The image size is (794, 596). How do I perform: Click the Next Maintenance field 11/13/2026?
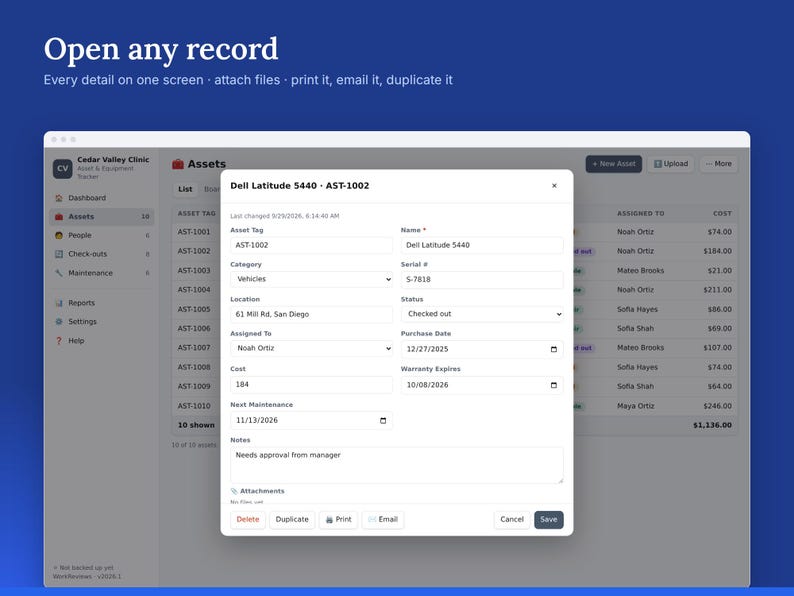[311, 421]
